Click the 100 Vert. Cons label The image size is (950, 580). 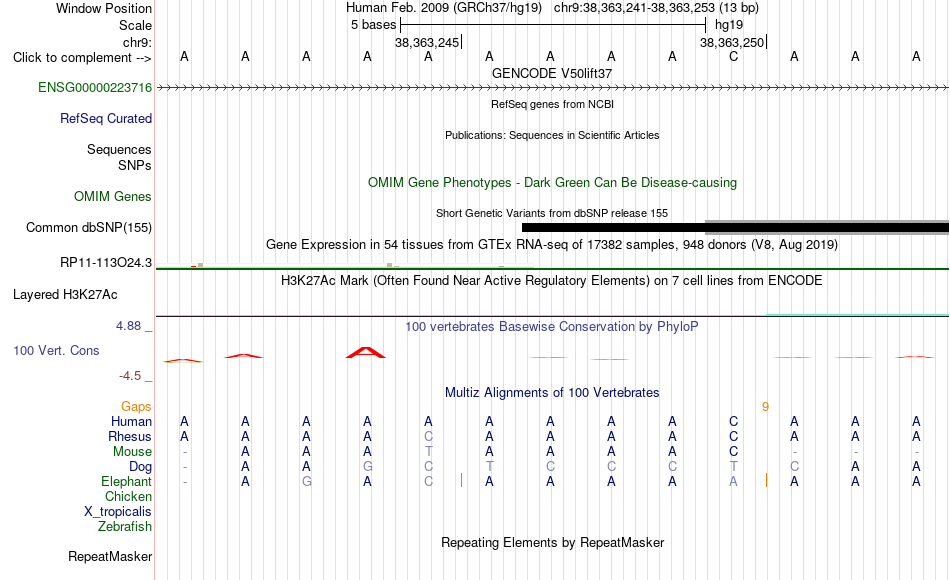click(56, 350)
